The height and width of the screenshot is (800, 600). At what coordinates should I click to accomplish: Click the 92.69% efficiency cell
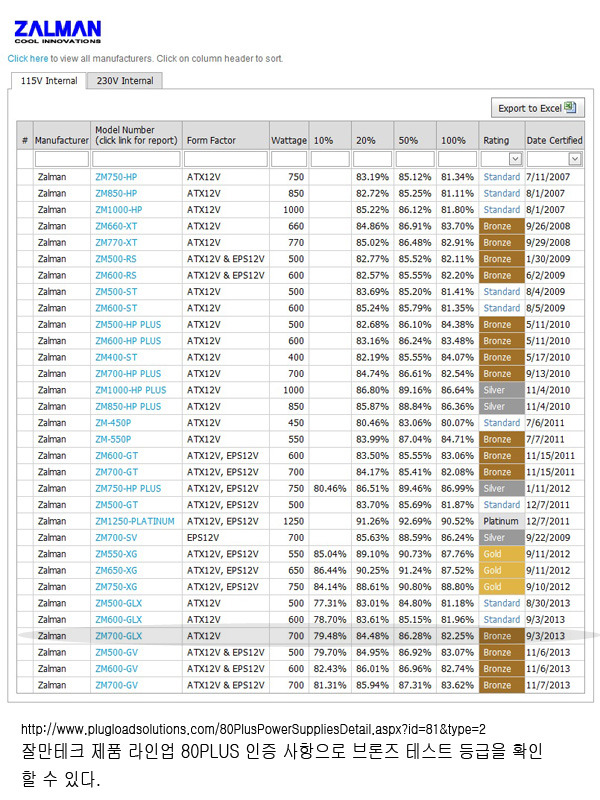415,521
